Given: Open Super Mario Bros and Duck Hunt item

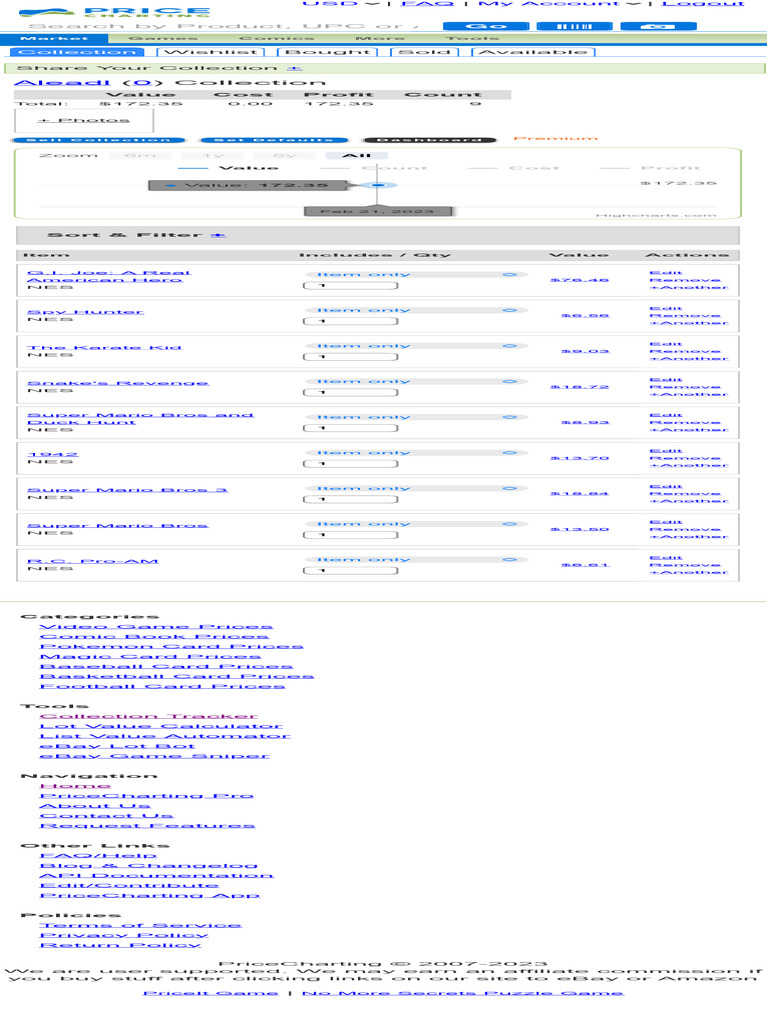Looking at the screenshot, I should click(140, 419).
